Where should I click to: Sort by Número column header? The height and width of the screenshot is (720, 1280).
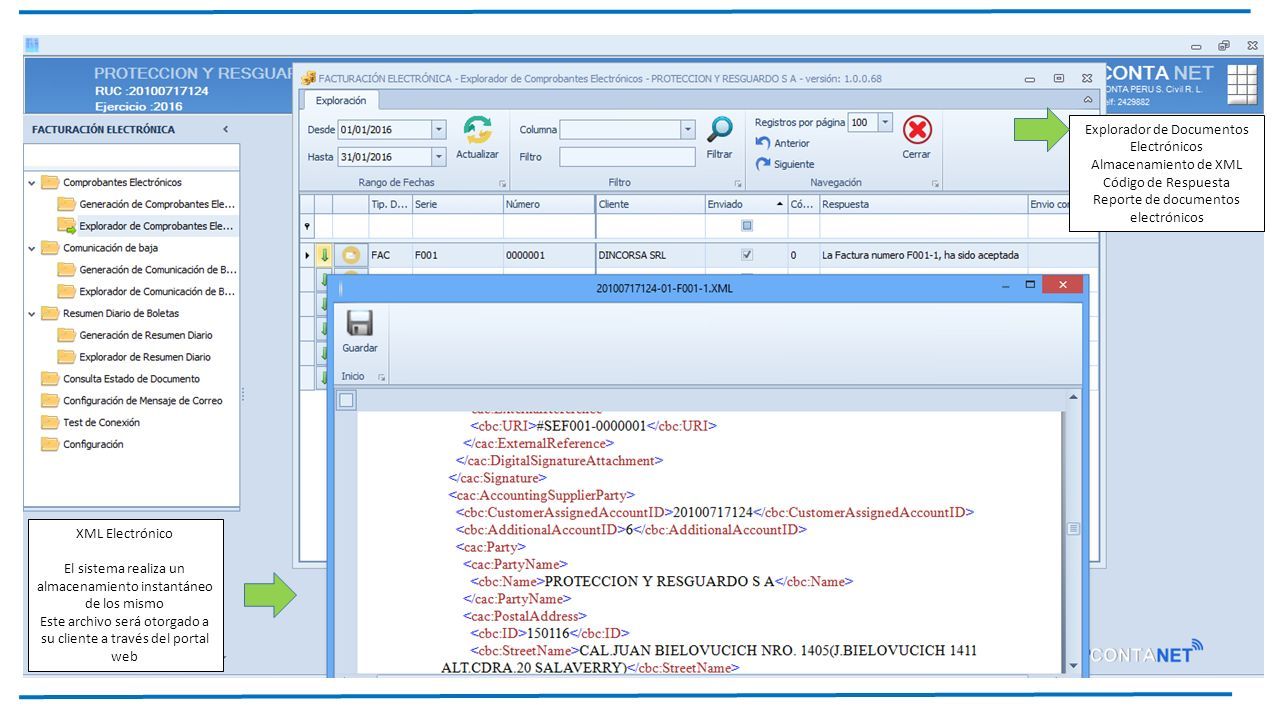click(548, 204)
